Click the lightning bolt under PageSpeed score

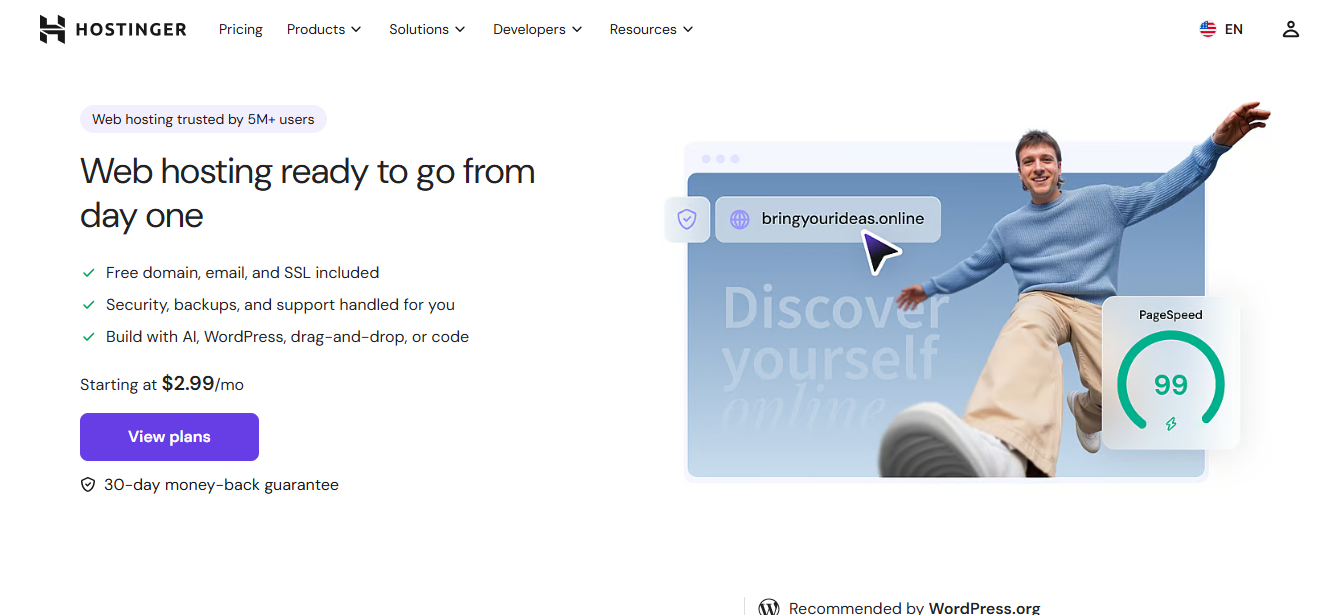point(1170,424)
